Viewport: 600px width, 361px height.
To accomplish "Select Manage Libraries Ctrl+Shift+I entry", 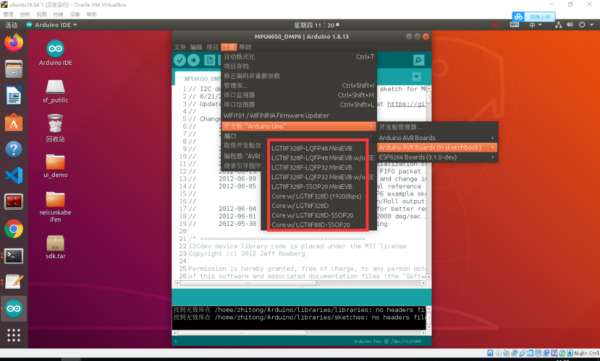I will [x=299, y=85].
